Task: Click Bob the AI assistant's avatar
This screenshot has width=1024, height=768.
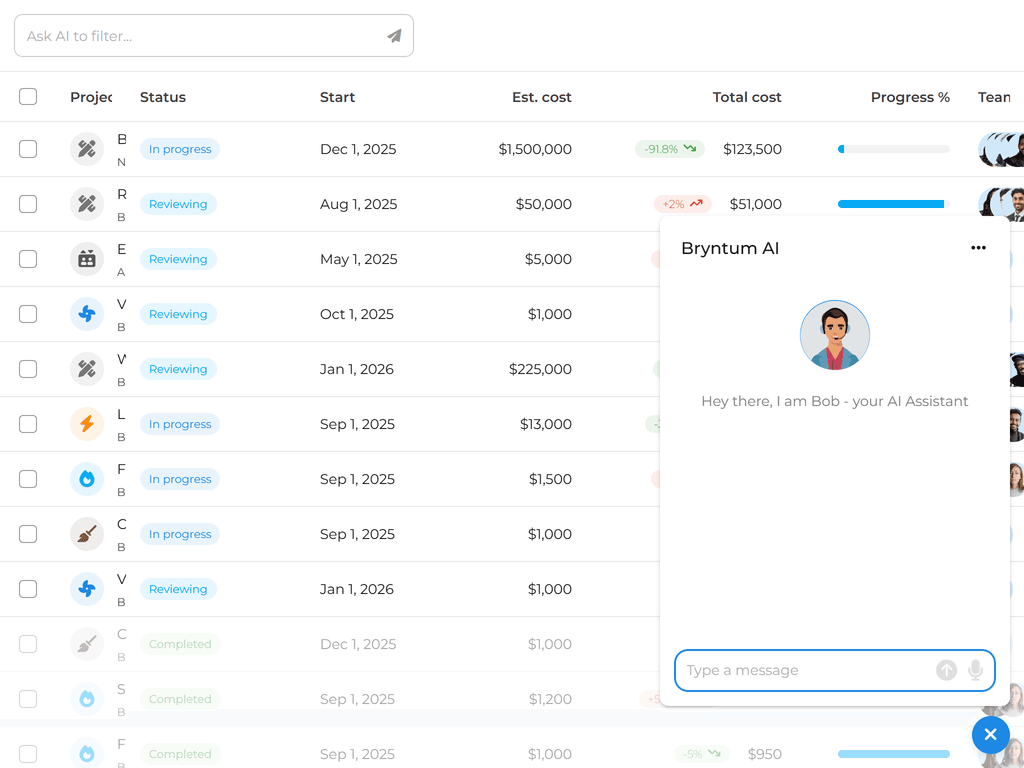Action: coord(834,334)
